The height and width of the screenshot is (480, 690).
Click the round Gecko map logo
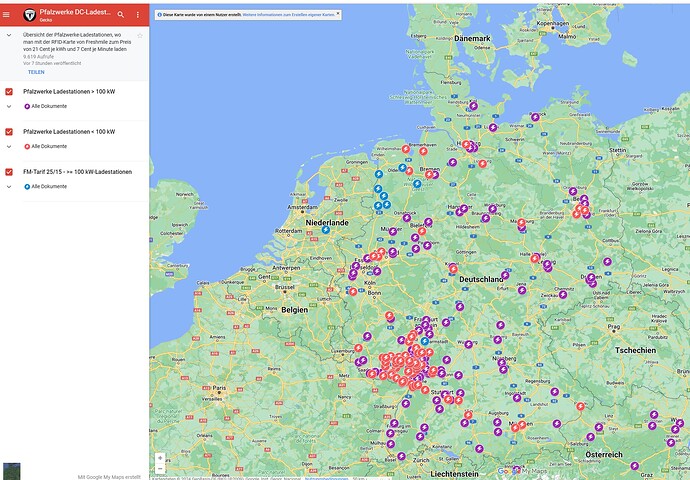tap(29, 15)
